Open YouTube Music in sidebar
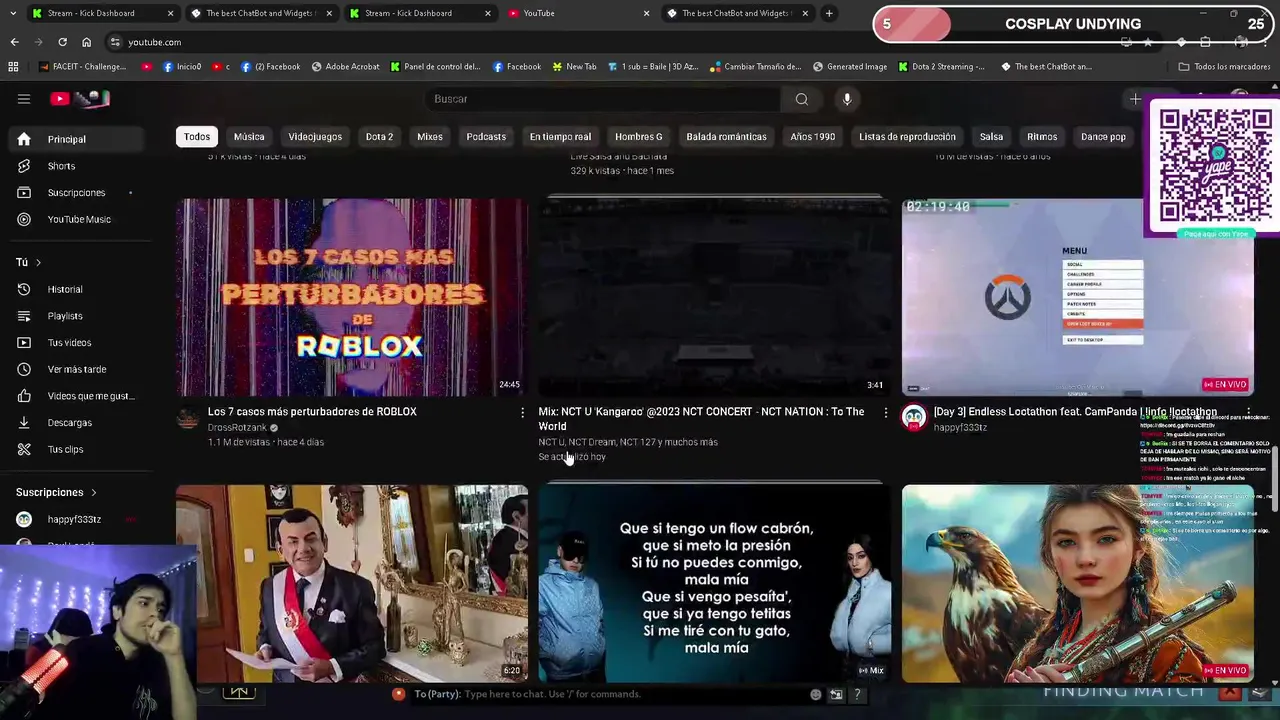The width and height of the screenshot is (1280, 720). tap(76, 219)
